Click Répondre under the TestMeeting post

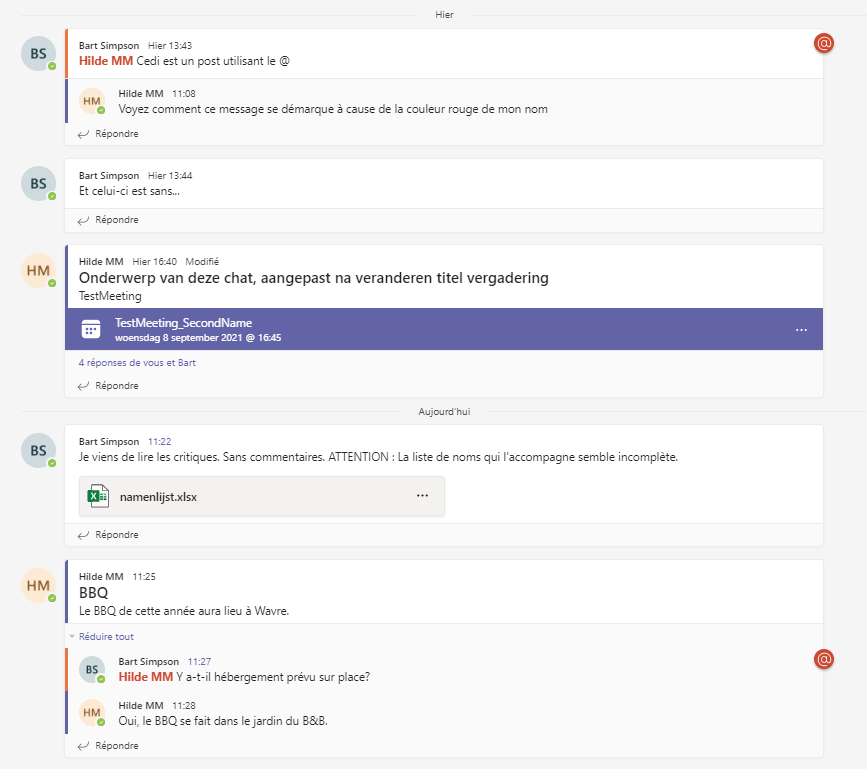click(108, 386)
